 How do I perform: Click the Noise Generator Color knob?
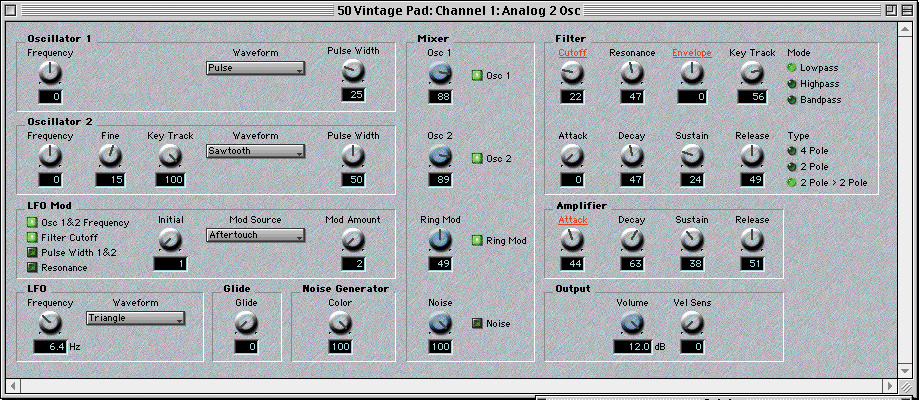coord(340,323)
